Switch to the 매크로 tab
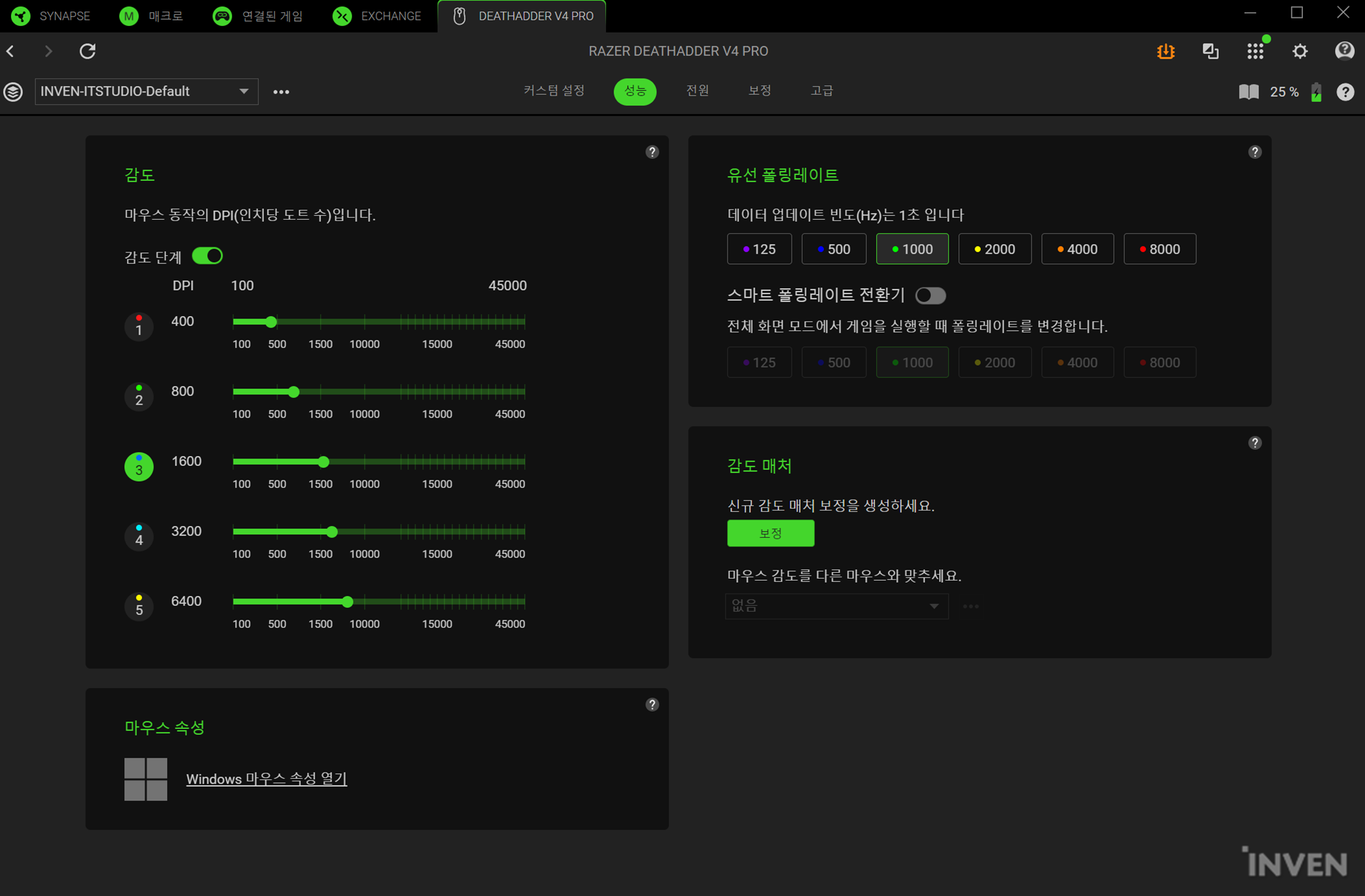This screenshot has height=896, width=1365. tap(151, 16)
